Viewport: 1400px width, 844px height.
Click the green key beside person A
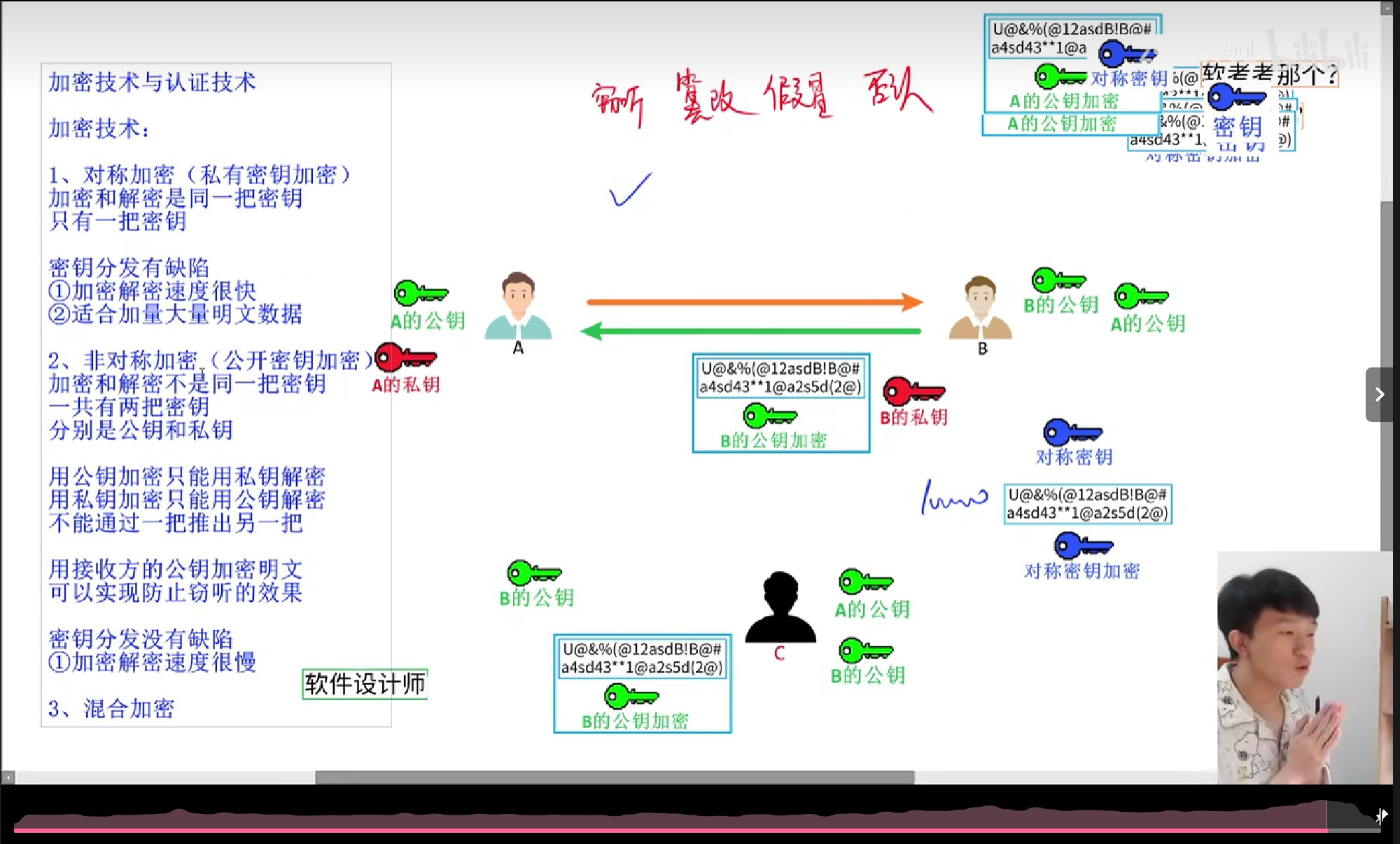(420, 293)
